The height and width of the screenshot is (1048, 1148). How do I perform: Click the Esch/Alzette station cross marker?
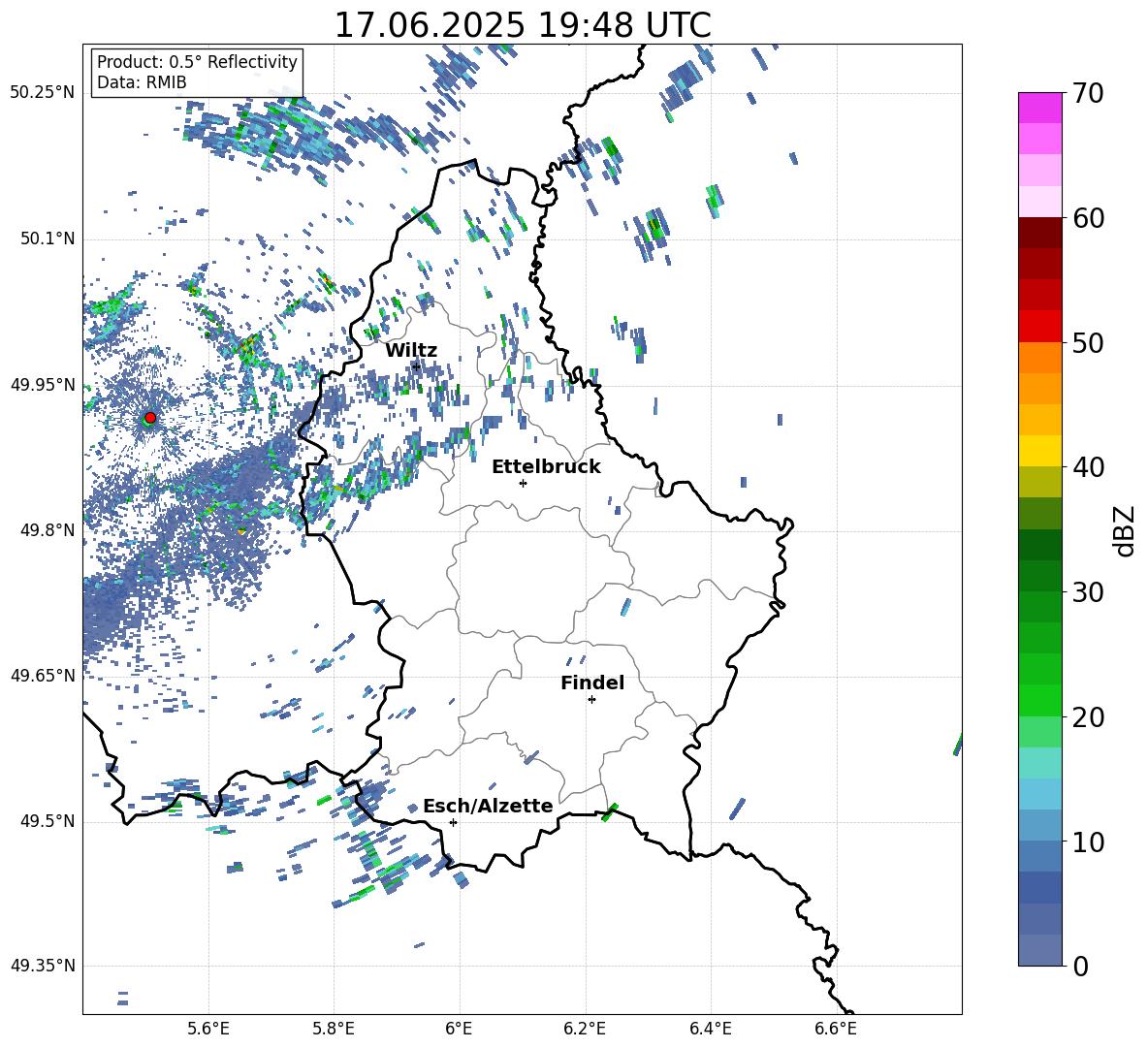(453, 822)
